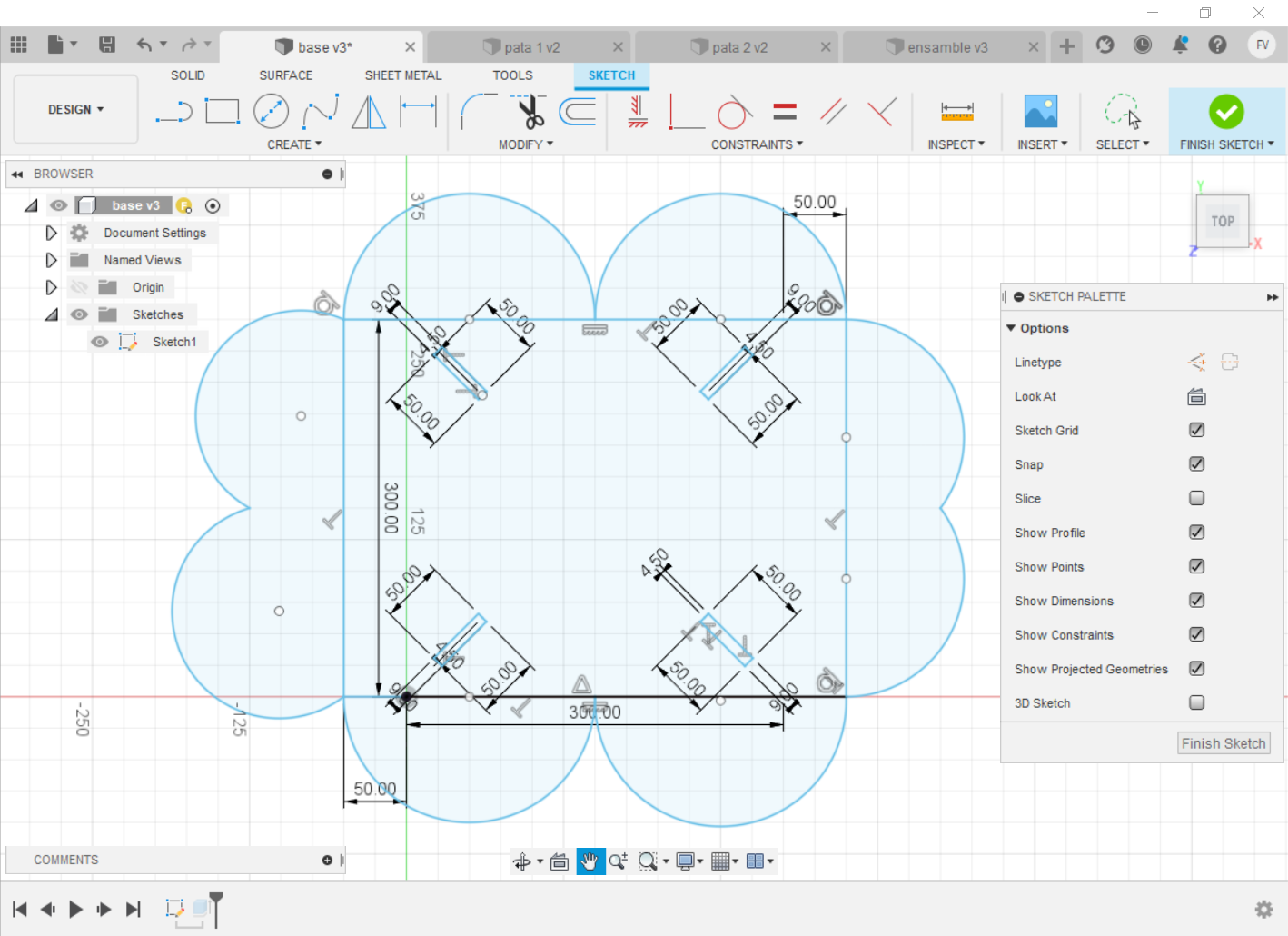Click the Insert Image icon
The image size is (1288, 936).
[x=1041, y=112]
